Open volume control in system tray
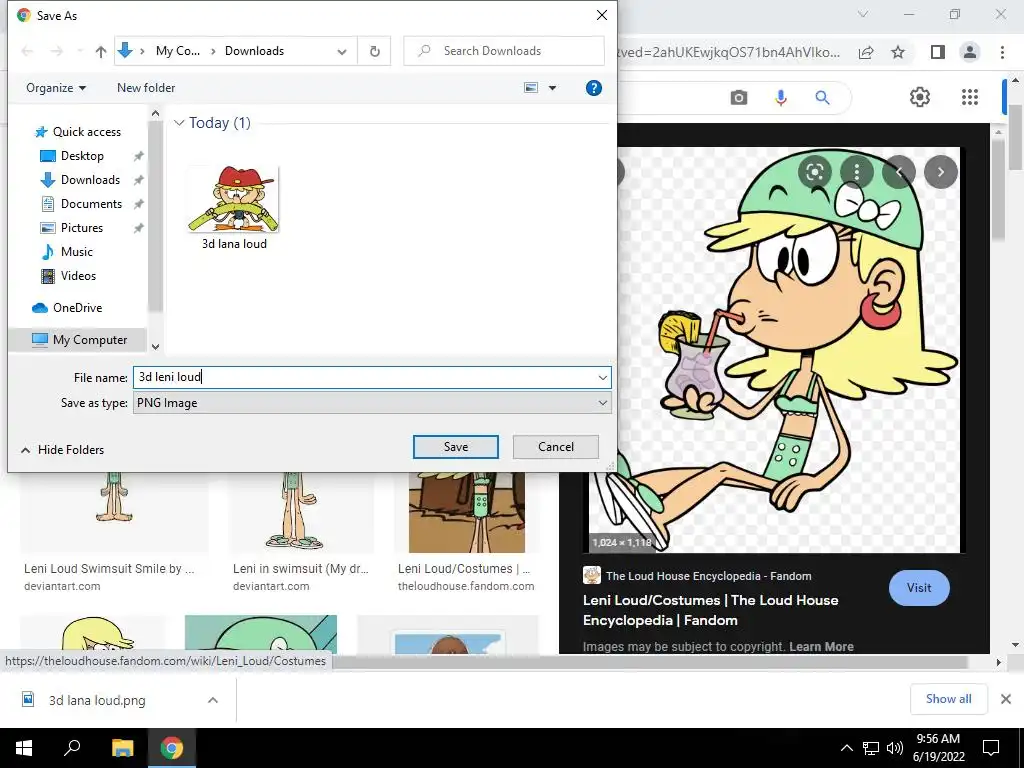 coord(895,748)
